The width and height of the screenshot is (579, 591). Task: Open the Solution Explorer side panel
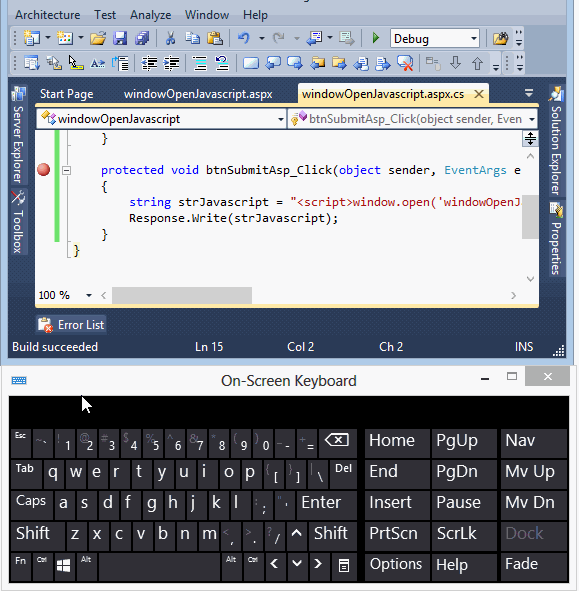pos(556,141)
